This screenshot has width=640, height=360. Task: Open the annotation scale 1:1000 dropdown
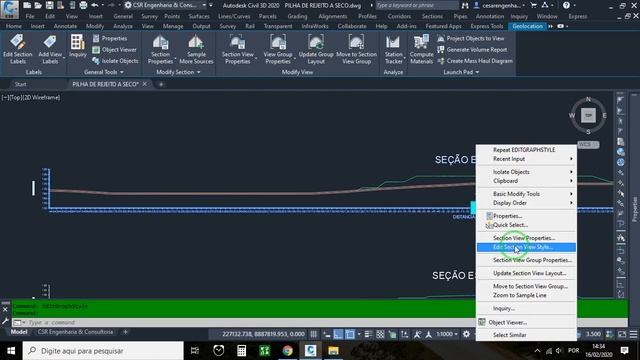pyautogui.click(x=447, y=334)
